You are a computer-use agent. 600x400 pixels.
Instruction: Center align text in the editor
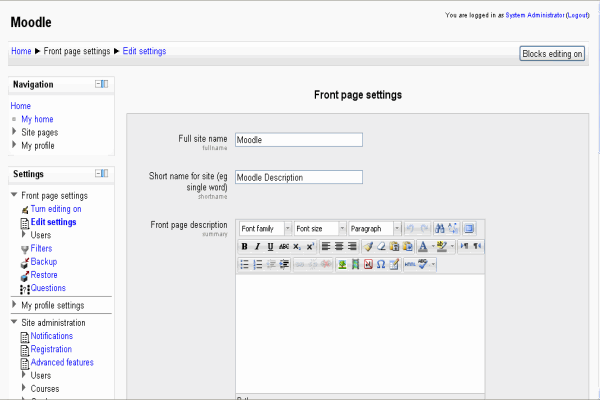click(x=339, y=246)
